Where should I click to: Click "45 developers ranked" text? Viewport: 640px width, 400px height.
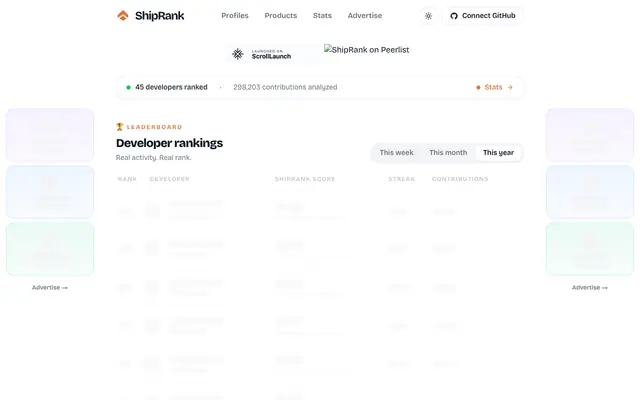[x=171, y=87]
